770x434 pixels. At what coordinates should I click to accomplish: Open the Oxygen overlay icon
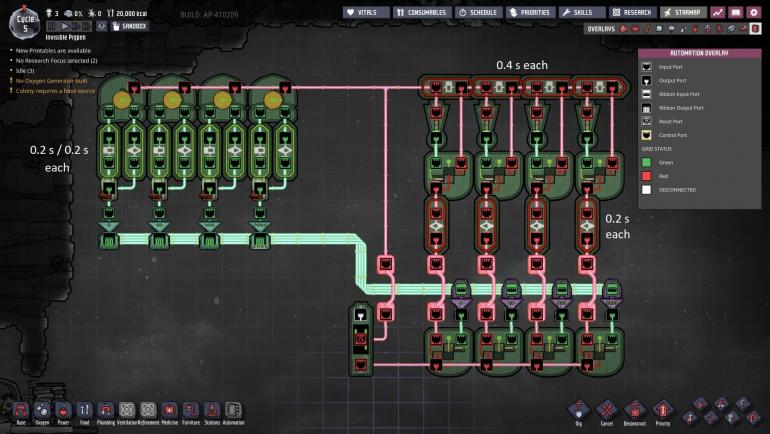(623, 29)
